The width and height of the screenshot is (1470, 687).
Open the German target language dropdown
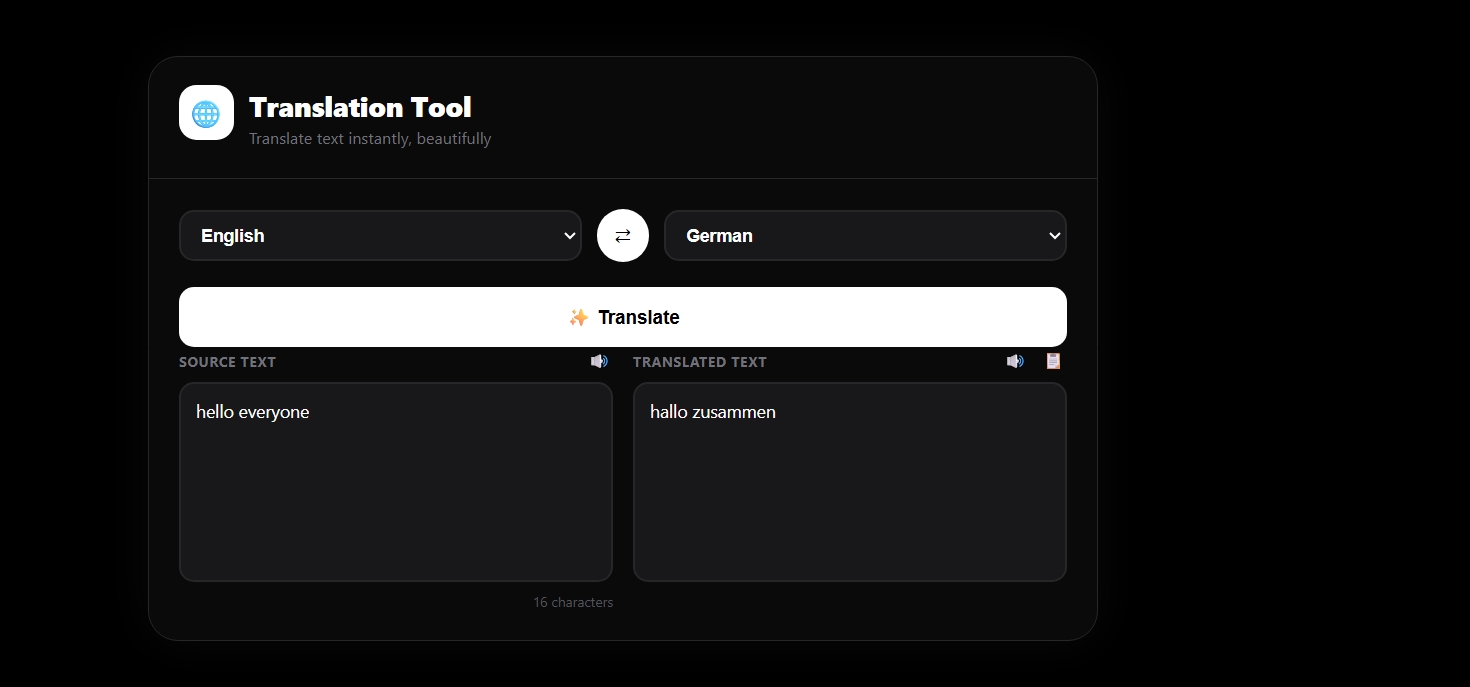(x=865, y=236)
